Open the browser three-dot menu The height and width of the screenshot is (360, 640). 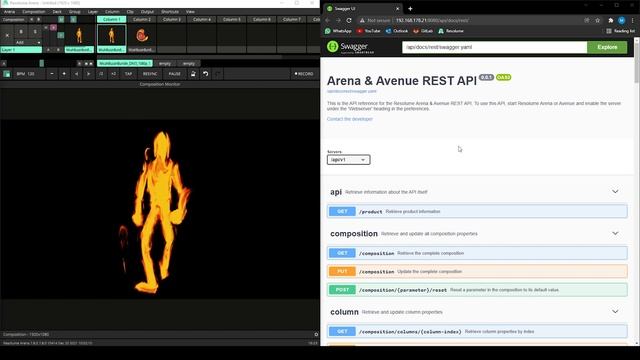point(633,20)
